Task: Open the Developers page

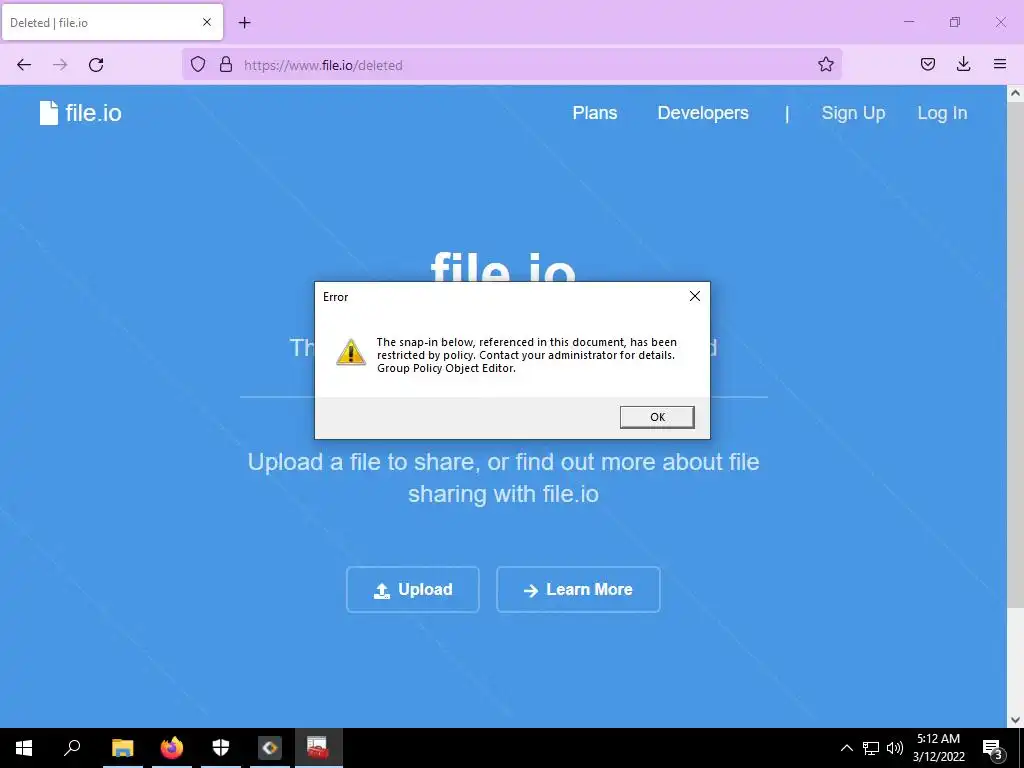Action: 703,113
